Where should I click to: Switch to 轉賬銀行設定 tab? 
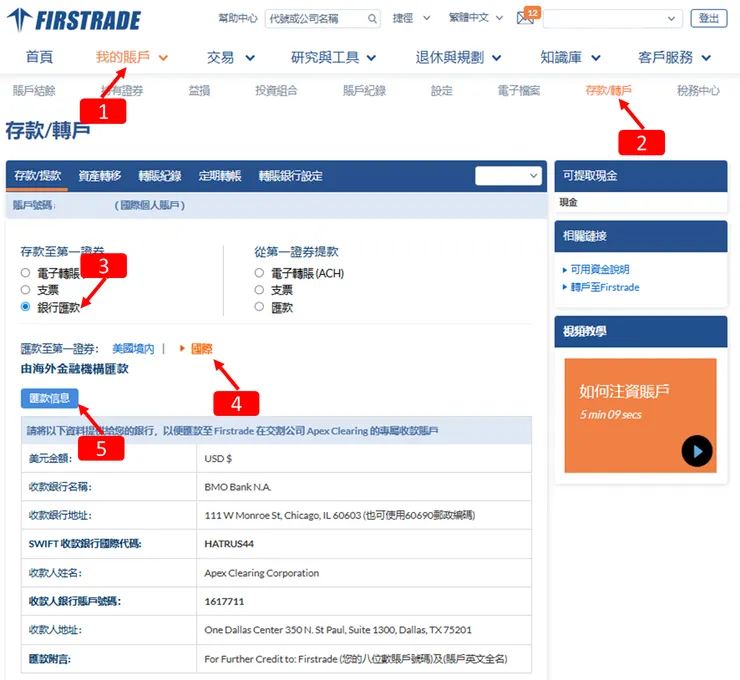coord(290,176)
